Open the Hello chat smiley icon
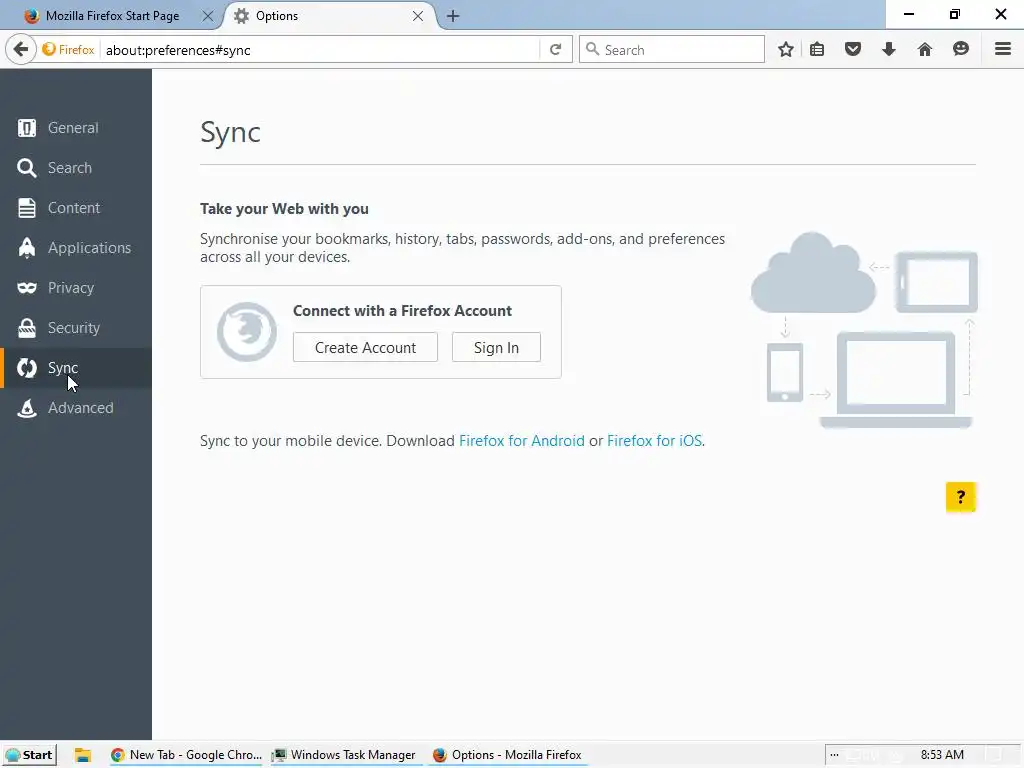The image size is (1024, 768). pyautogui.click(x=961, y=50)
